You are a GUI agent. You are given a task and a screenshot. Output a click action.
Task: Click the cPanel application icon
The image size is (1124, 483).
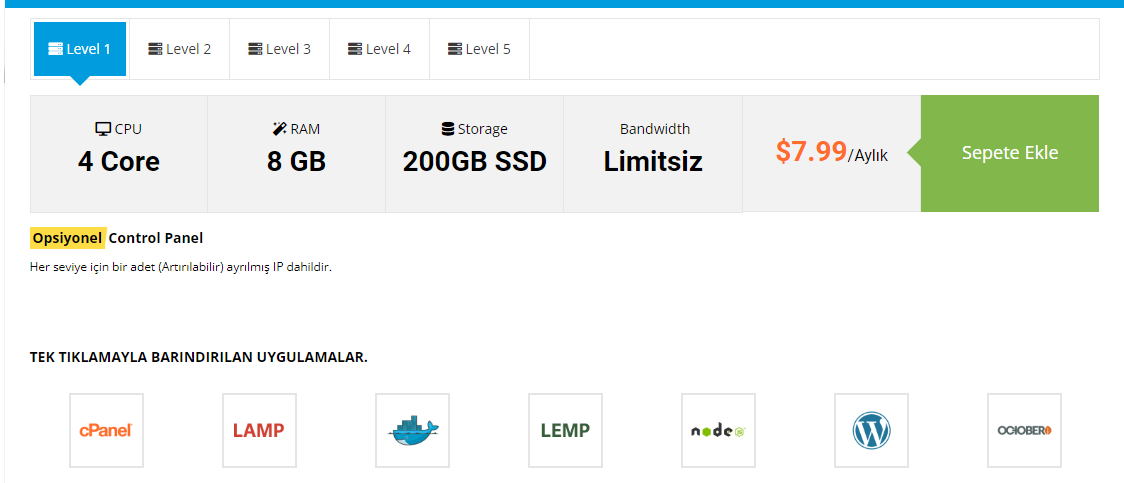tap(106, 431)
